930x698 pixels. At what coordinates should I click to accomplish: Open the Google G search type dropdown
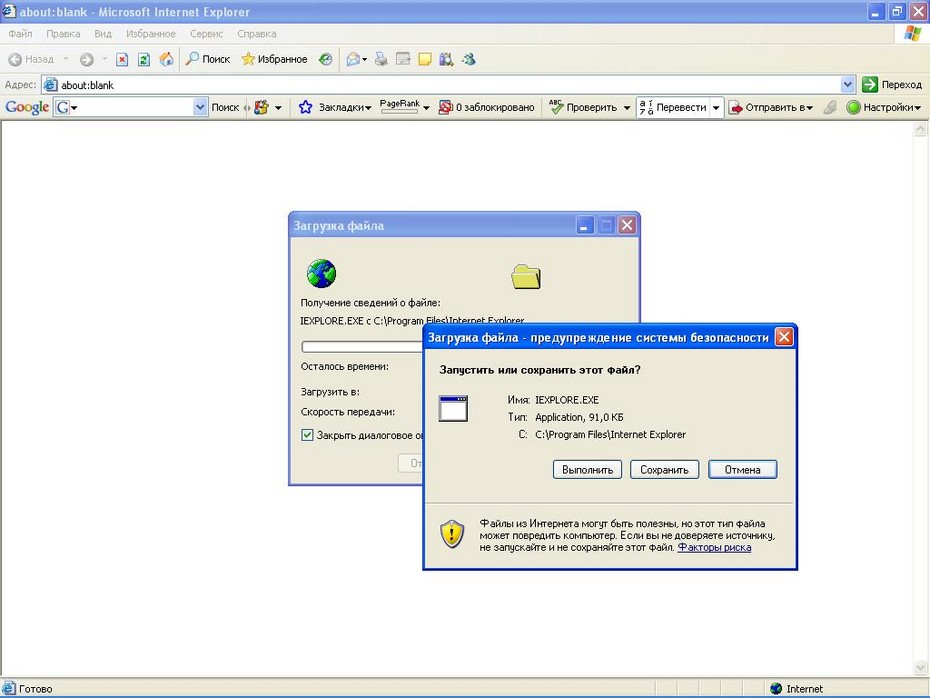coord(66,107)
